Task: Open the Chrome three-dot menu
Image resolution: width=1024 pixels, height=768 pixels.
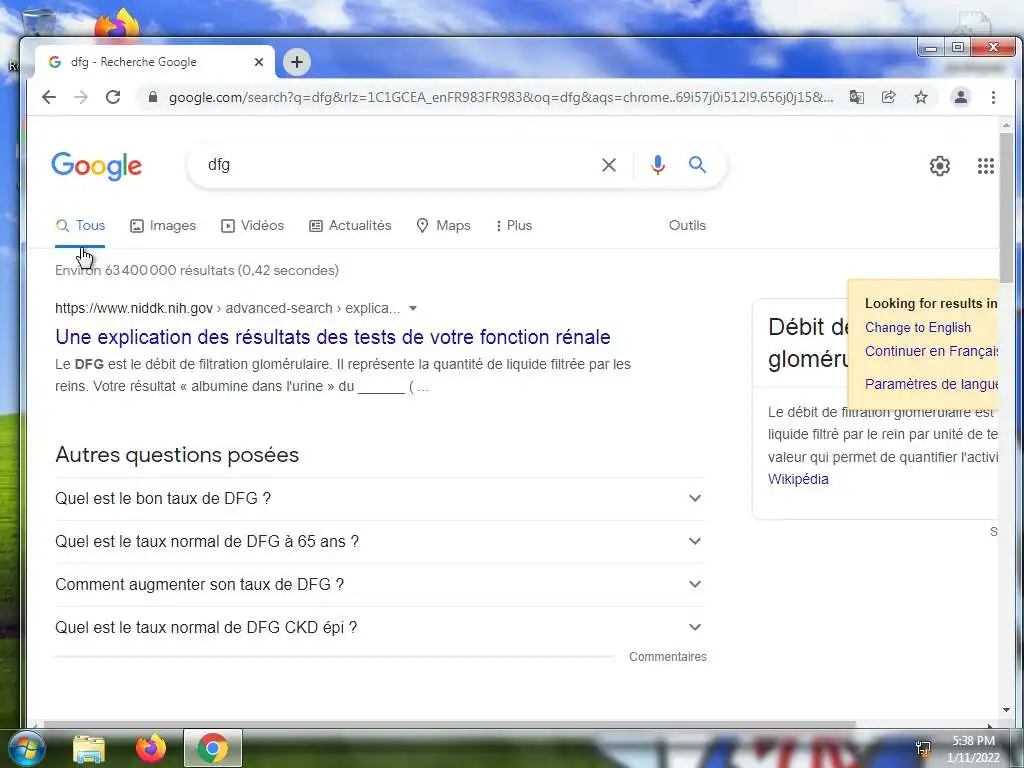Action: [x=993, y=97]
